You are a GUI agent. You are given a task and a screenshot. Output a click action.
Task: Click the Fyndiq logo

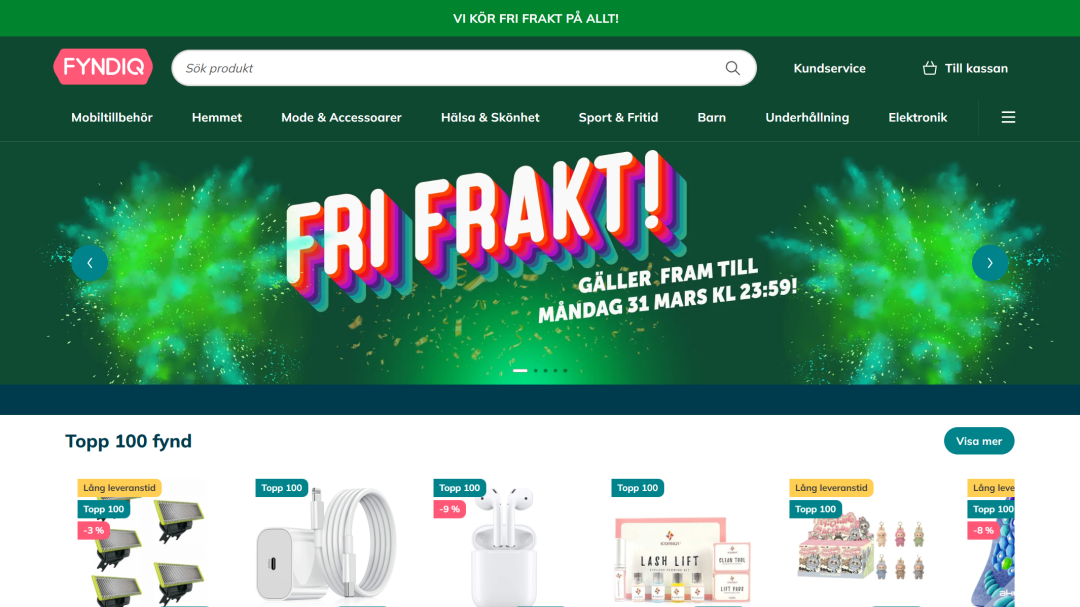click(103, 67)
